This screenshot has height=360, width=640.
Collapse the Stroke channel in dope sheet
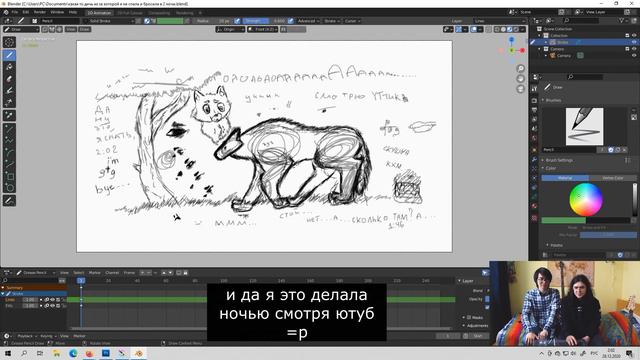pyautogui.click(x=3, y=293)
